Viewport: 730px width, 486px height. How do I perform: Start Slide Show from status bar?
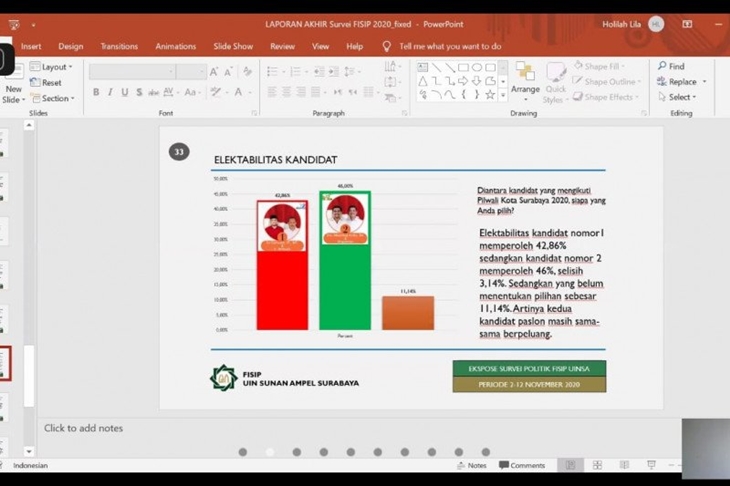pos(651,465)
